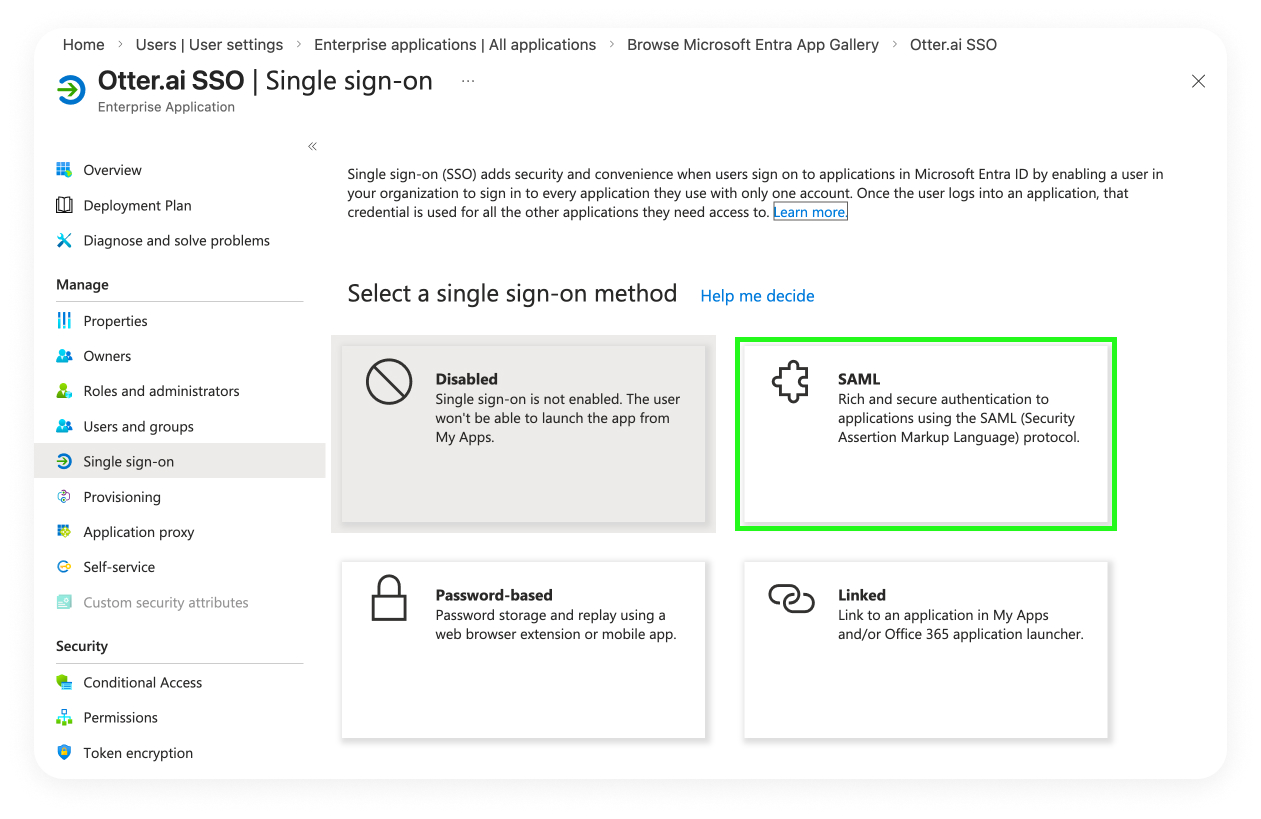Screen dimensions: 1261x819
Task: Open Roles and administrators menu item
Action: coord(161,391)
